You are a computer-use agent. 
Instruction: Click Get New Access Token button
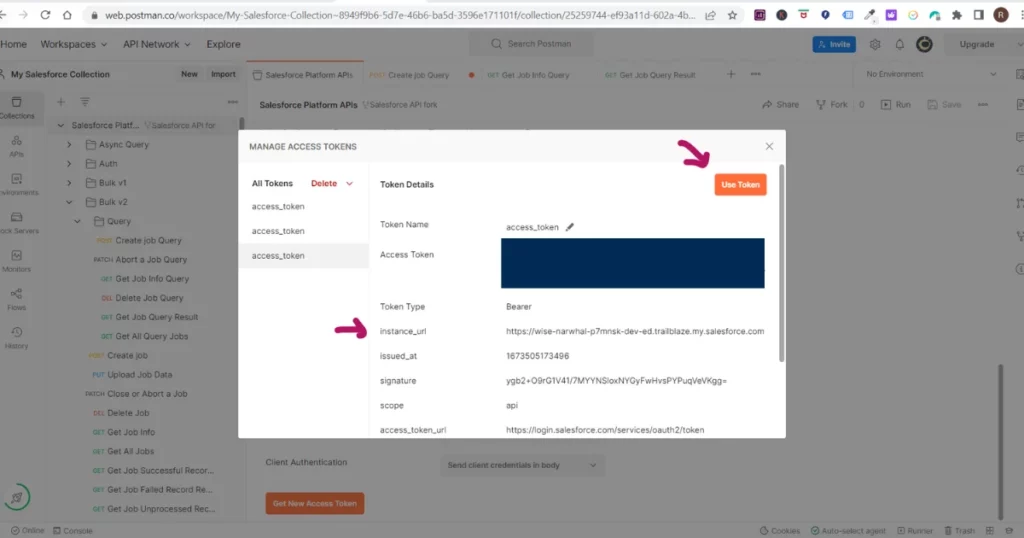(315, 503)
